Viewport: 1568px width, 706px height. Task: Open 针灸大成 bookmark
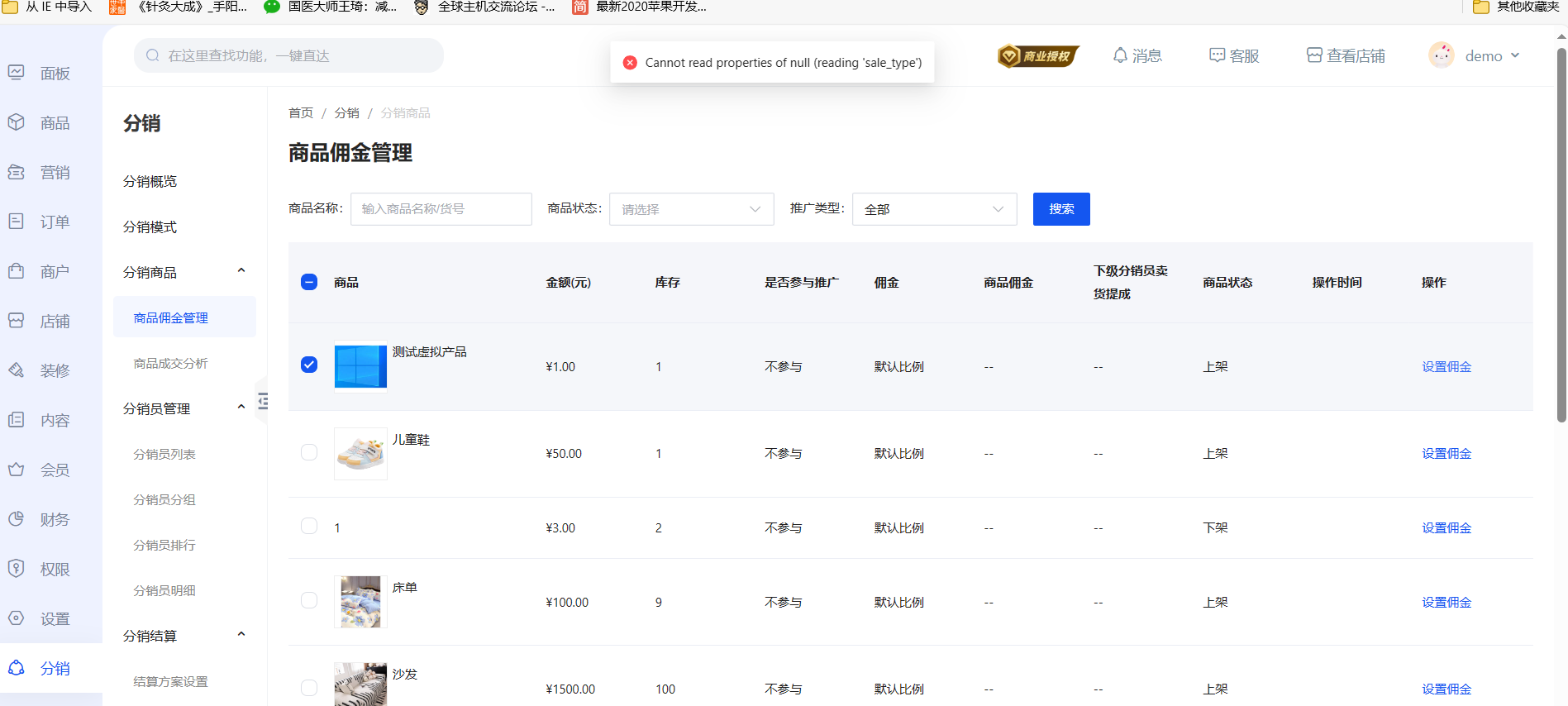[179, 7]
